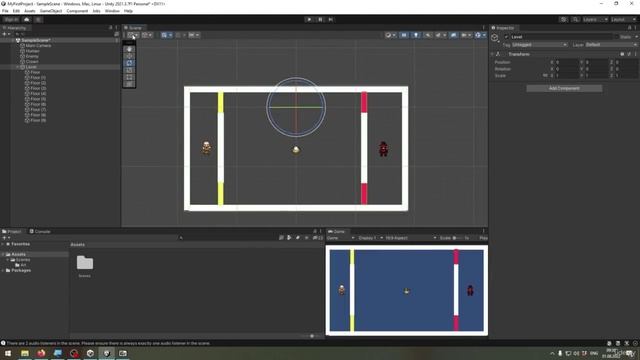Select the Scale tool in scene overlay
Image resolution: width=640 pixels, height=360 pixels.
[129, 70]
